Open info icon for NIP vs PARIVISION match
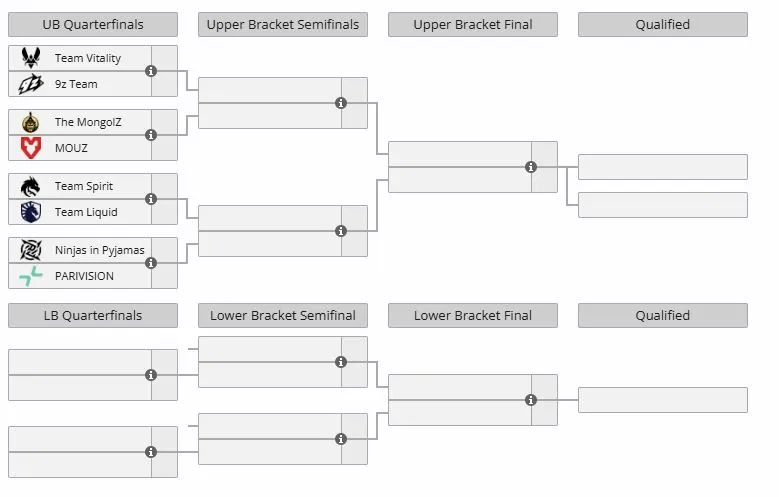The height and width of the screenshot is (497, 779). 151,263
